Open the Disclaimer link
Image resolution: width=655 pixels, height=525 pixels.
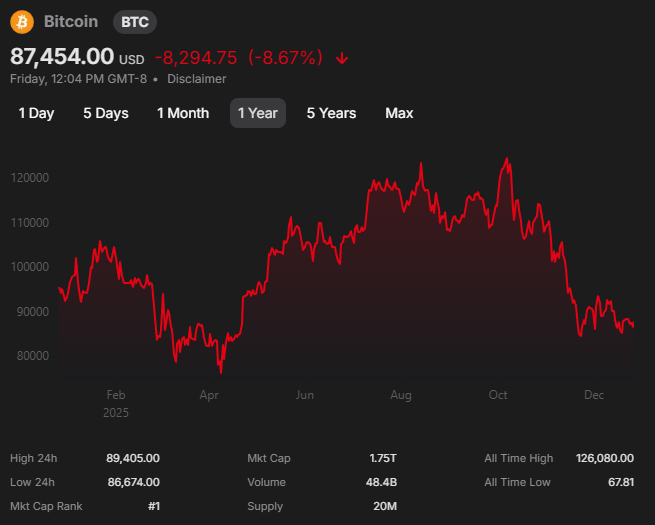click(x=197, y=79)
